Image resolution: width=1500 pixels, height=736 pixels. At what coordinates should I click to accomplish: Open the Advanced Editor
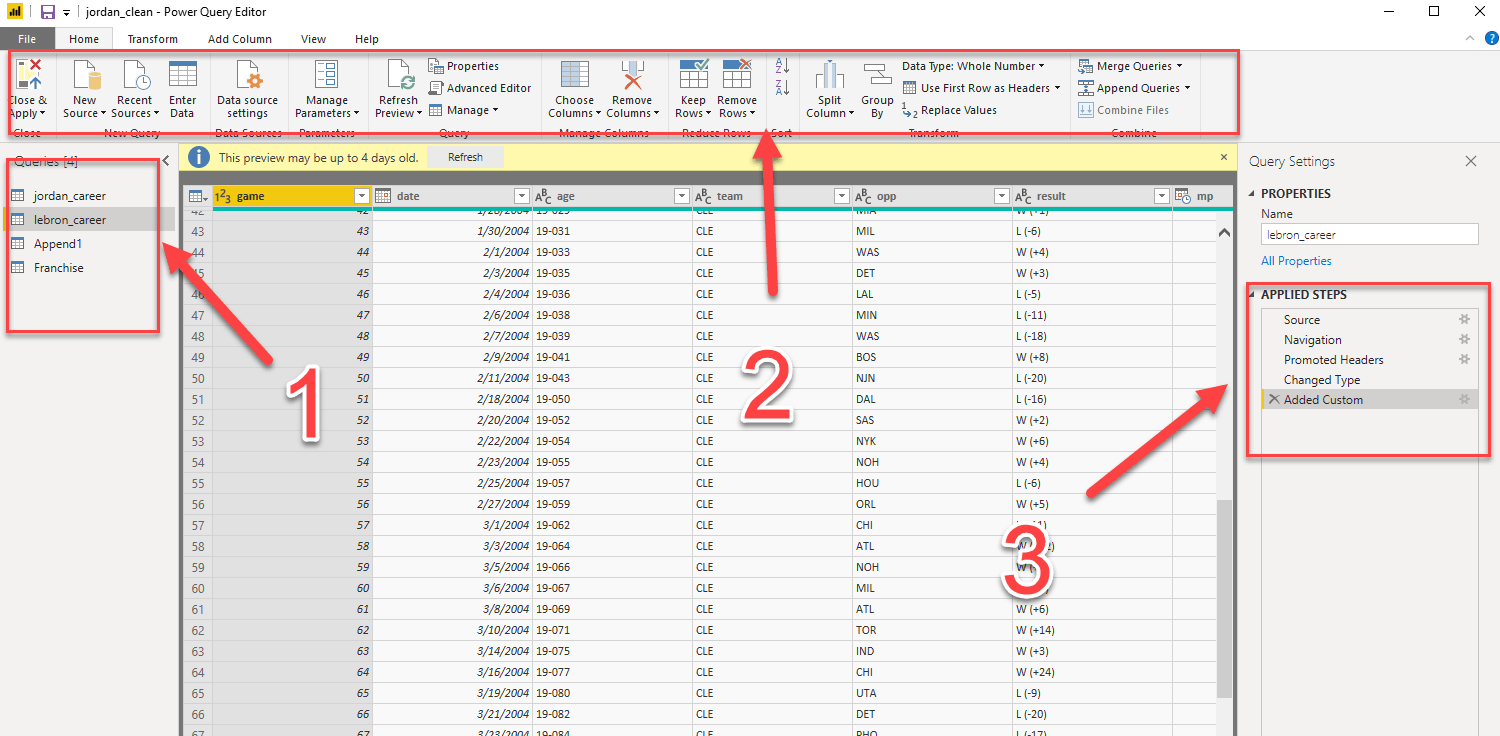coord(480,88)
